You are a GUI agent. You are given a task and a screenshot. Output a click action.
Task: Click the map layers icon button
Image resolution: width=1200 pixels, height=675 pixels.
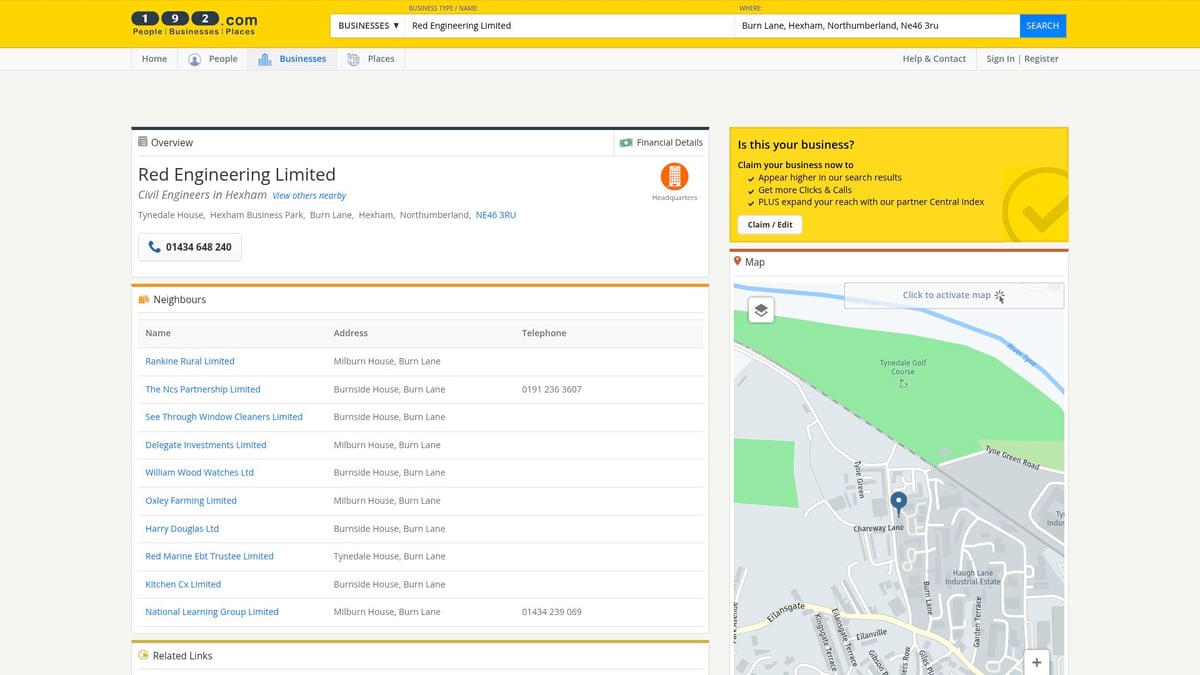pos(761,310)
